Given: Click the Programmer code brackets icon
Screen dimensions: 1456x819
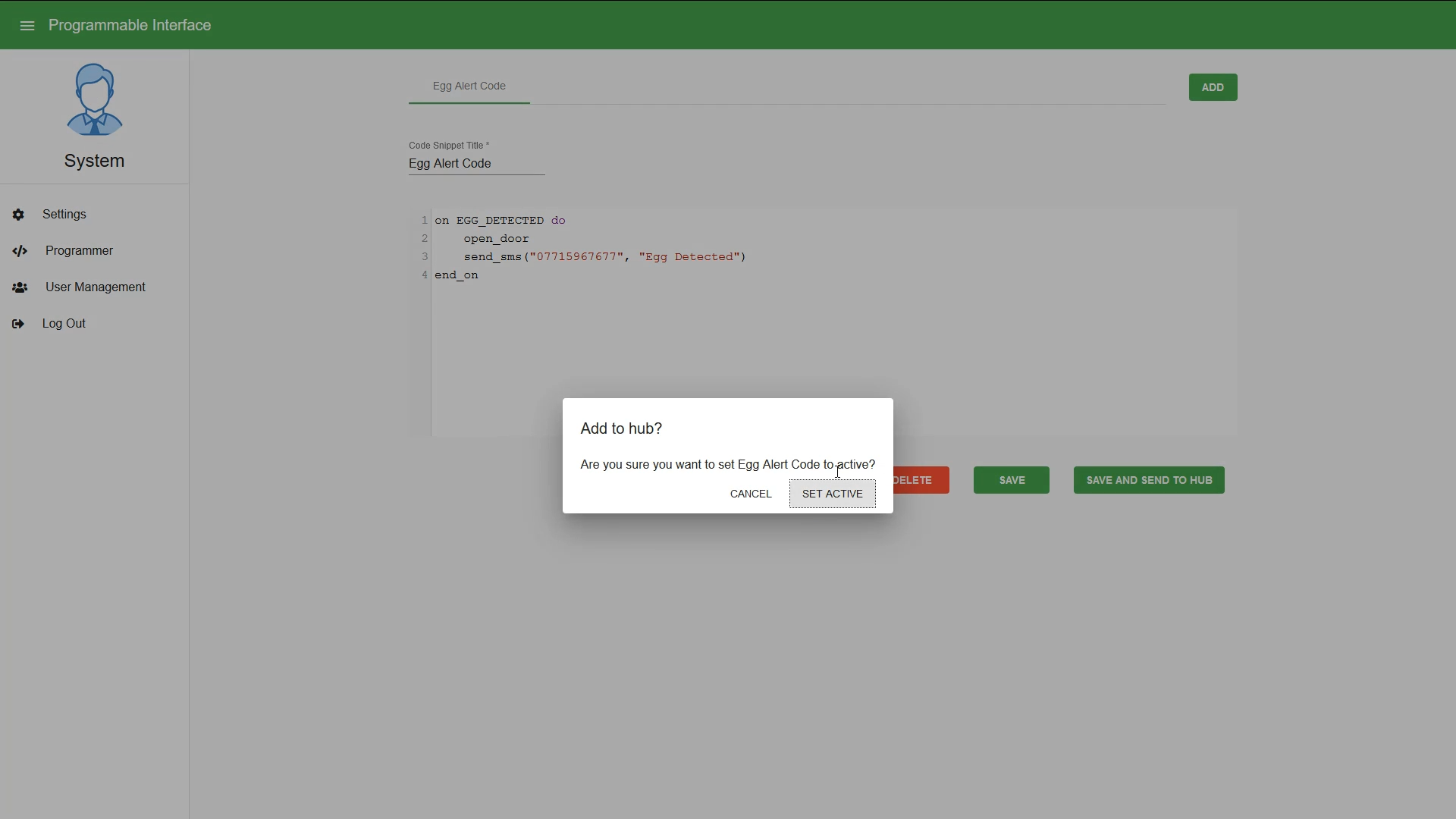Looking at the screenshot, I should click(20, 251).
